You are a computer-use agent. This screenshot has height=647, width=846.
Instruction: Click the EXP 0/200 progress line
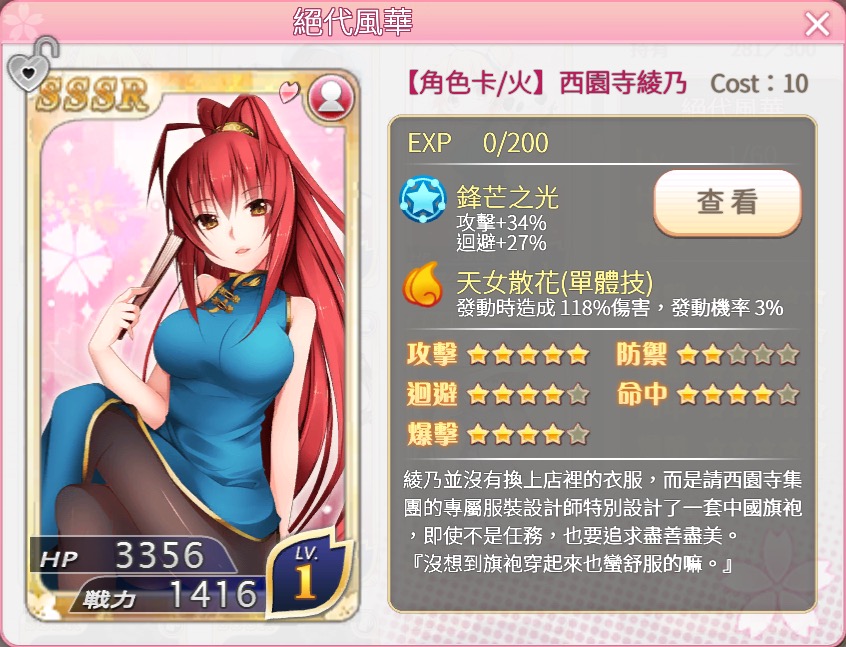pos(478,142)
